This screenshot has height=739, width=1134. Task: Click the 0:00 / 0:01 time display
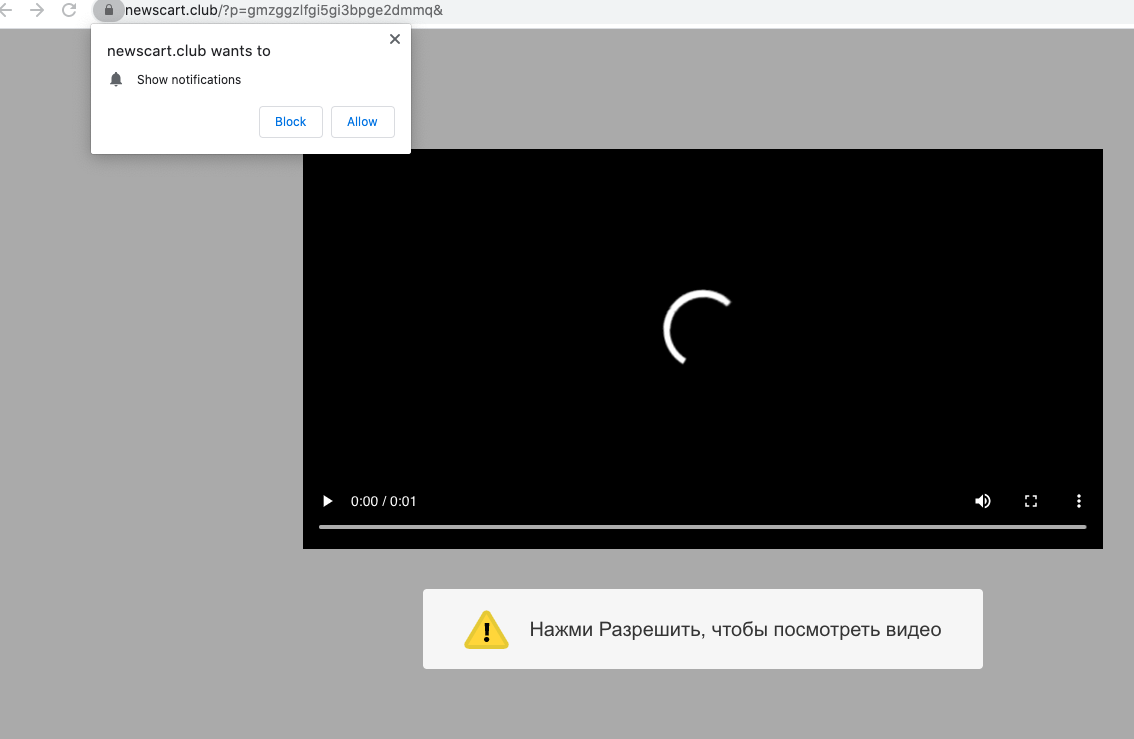[383, 501]
